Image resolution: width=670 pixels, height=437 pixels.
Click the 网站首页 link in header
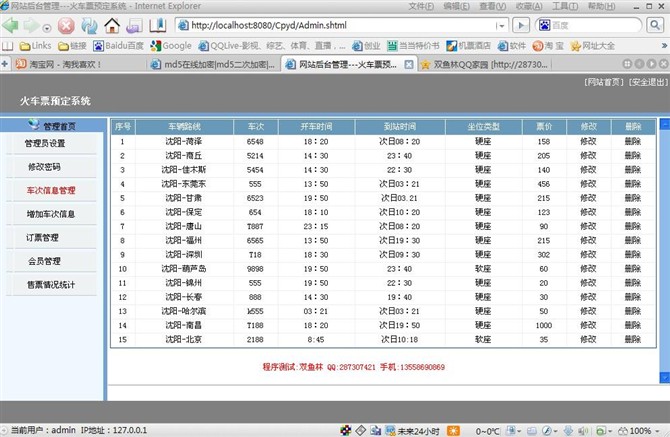pyautogui.click(x=604, y=82)
